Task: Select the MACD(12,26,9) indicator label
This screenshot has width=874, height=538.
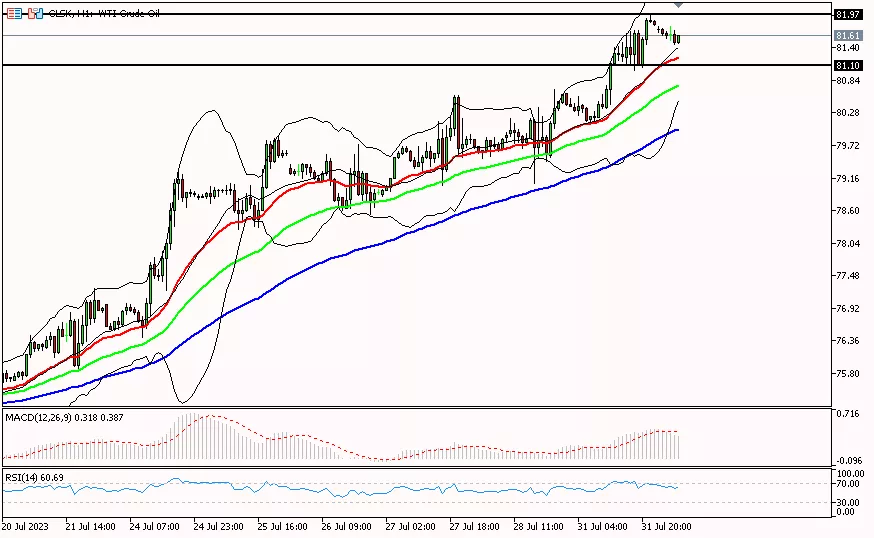Action: tap(65, 418)
